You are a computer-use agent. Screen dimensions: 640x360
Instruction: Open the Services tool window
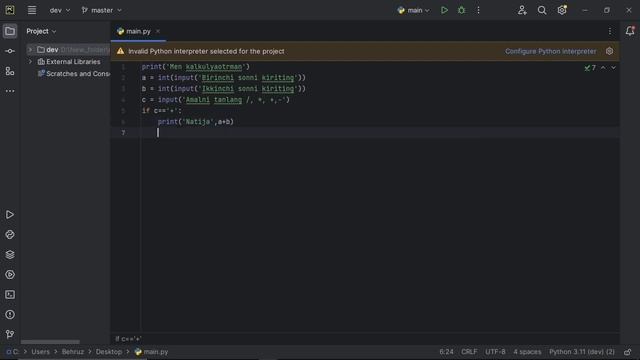click(10, 275)
